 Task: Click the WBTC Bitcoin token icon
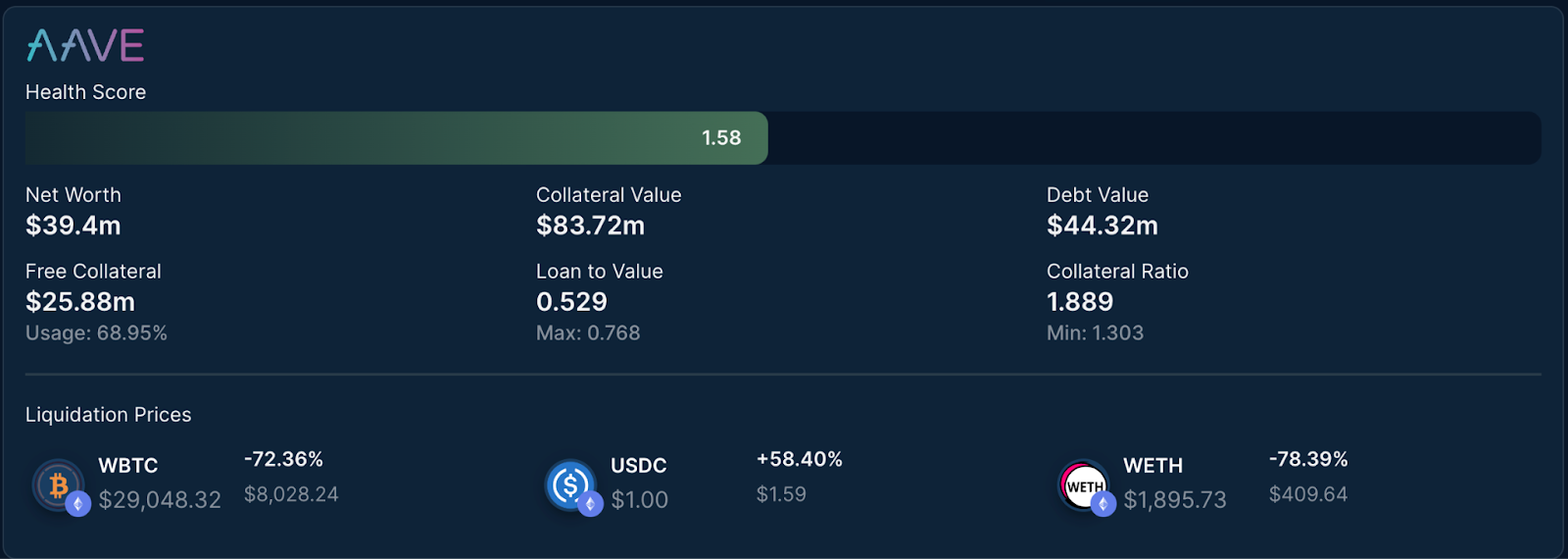pos(59,484)
